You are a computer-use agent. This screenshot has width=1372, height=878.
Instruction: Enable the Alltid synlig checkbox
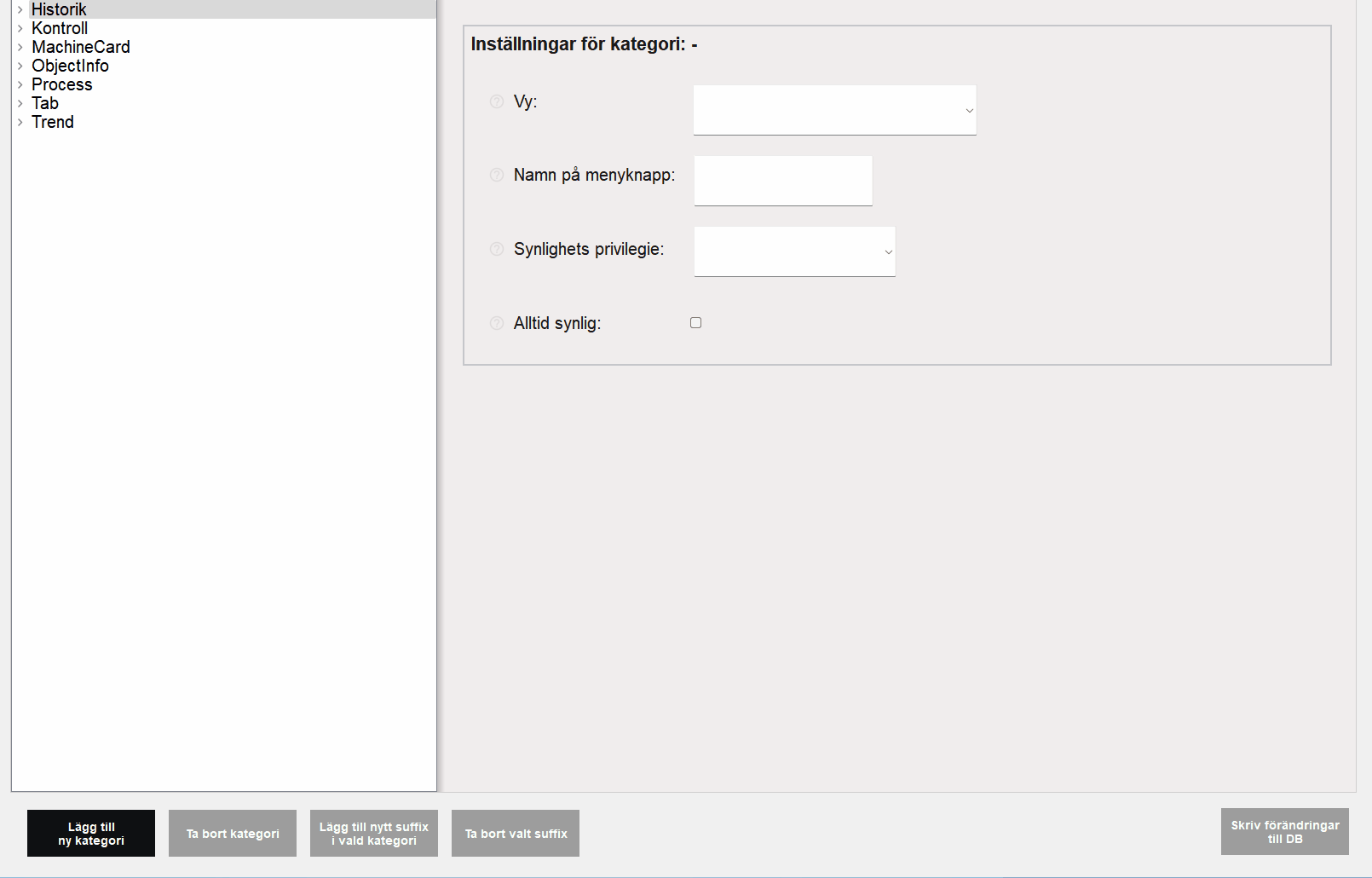(x=695, y=322)
